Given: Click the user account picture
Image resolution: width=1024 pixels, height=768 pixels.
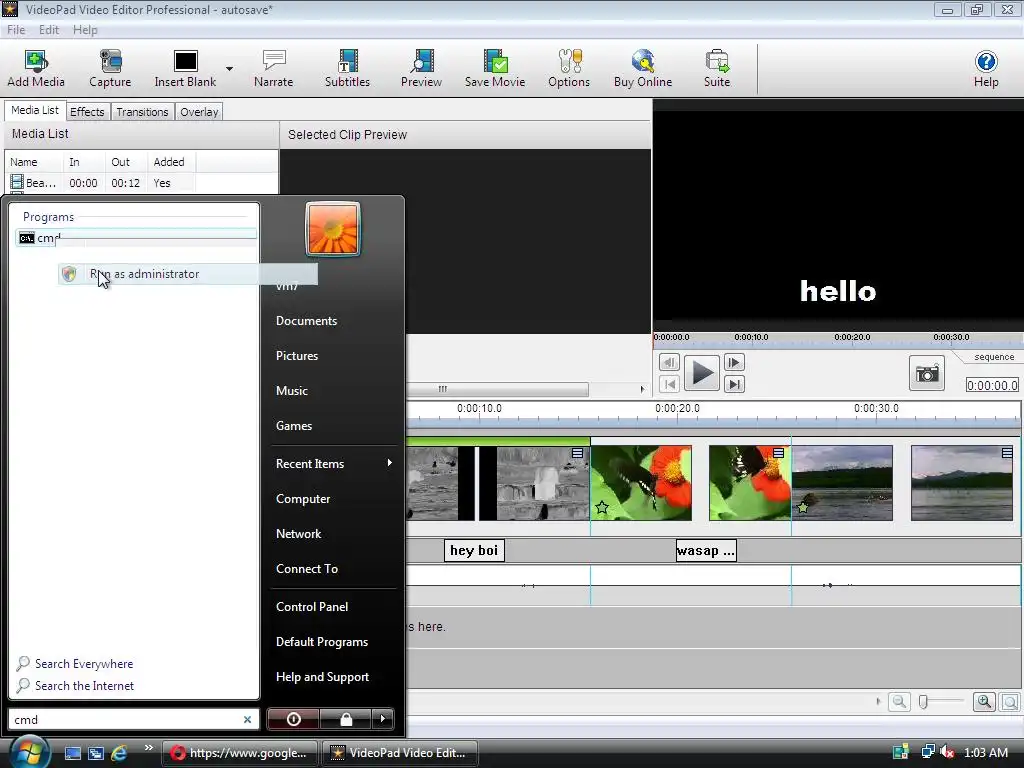Looking at the screenshot, I should [x=333, y=229].
